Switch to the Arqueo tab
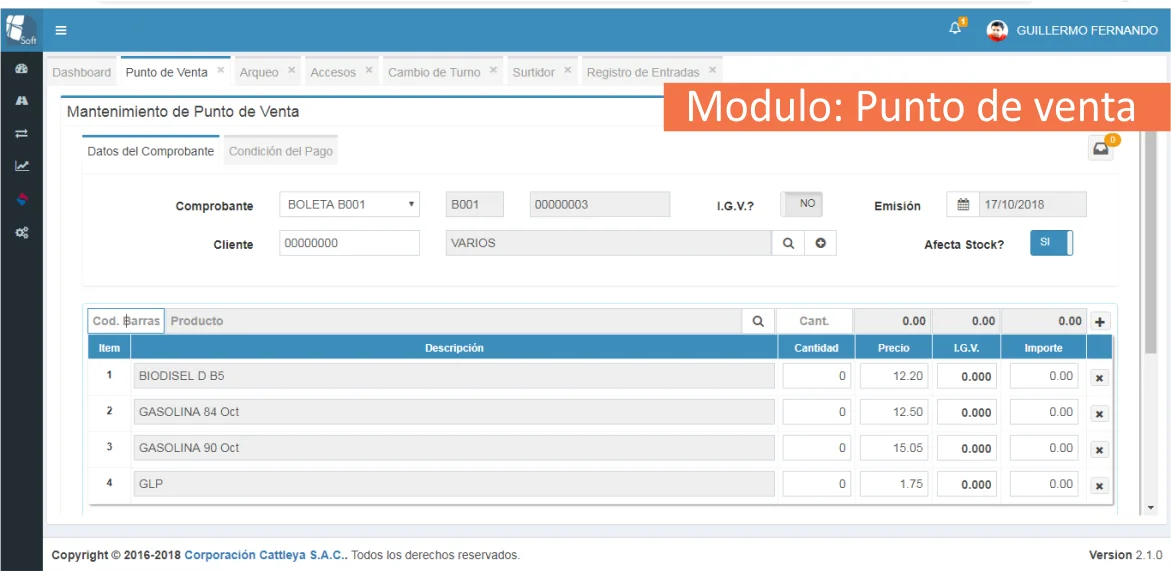This screenshot has height=571, width=1171. tap(259, 72)
